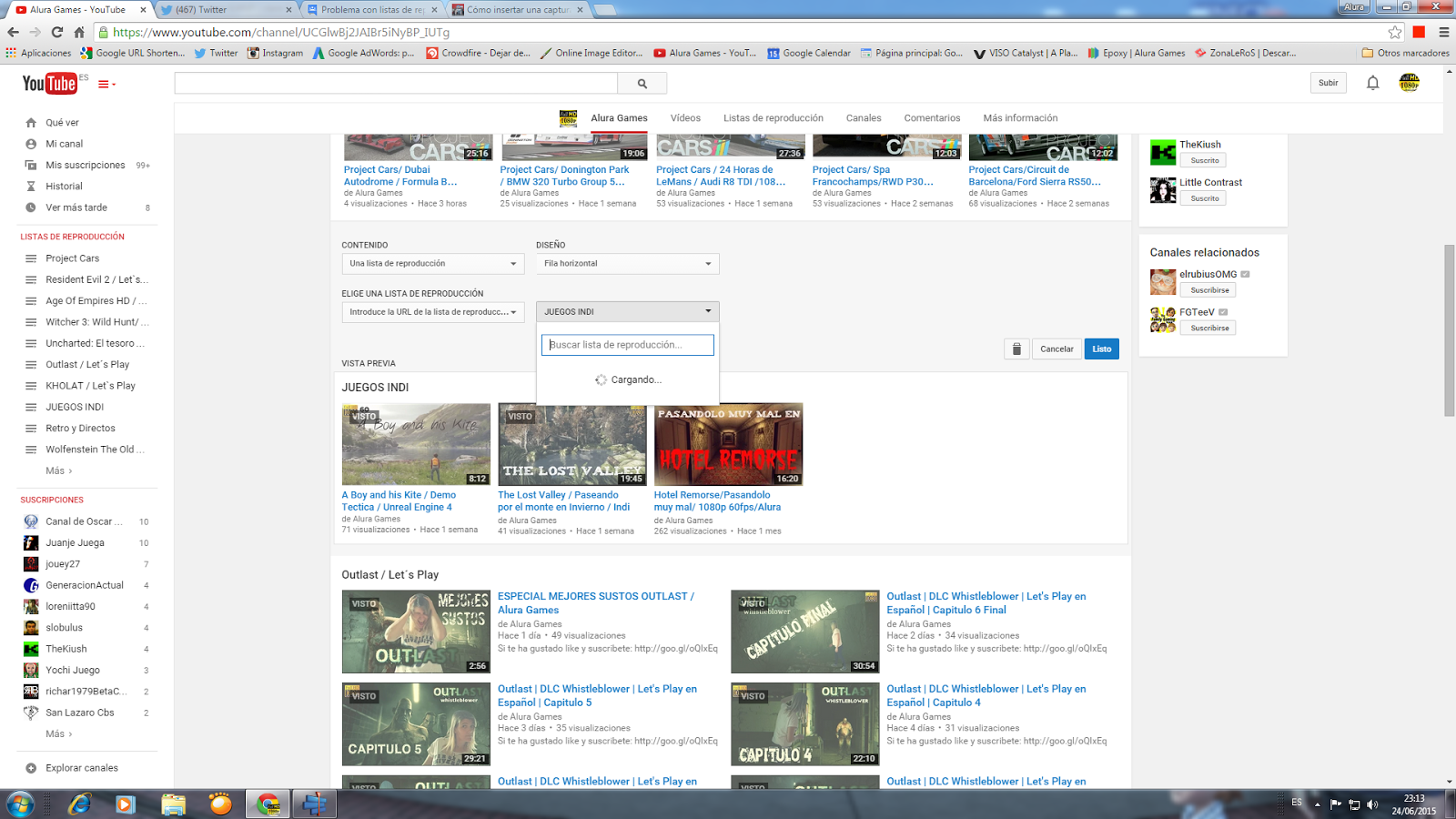Switch to the Vídeos tab
This screenshot has width=1456, height=819.
pyautogui.click(x=685, y=118)
